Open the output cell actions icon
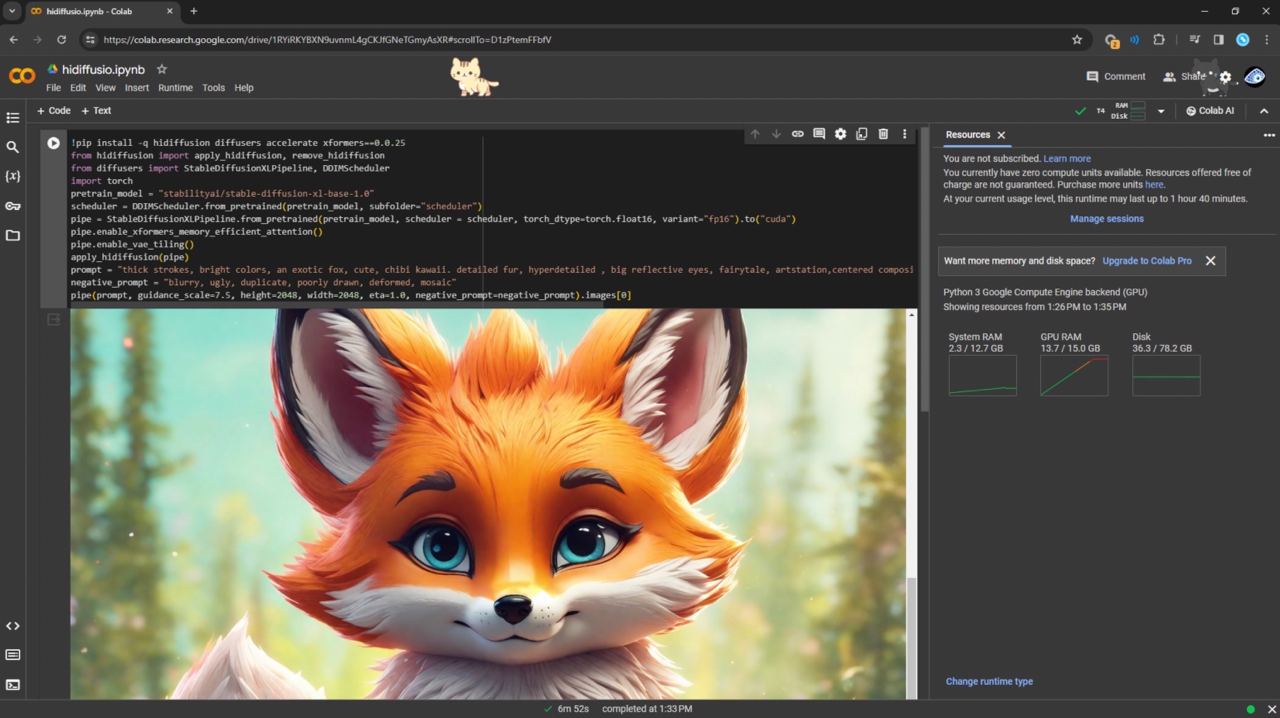 54,319
